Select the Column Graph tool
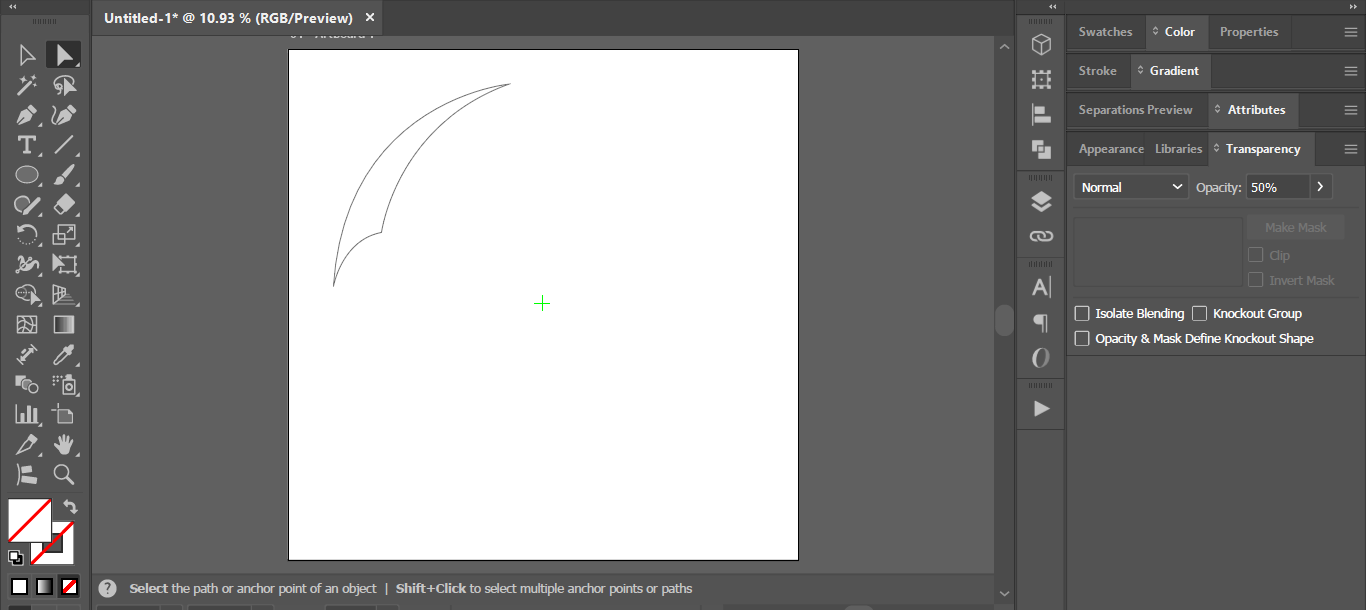 click(x=27, y=414)
